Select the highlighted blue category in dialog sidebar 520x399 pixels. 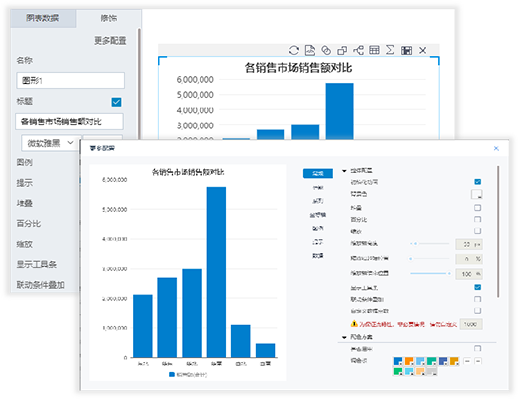coord(318,173)
